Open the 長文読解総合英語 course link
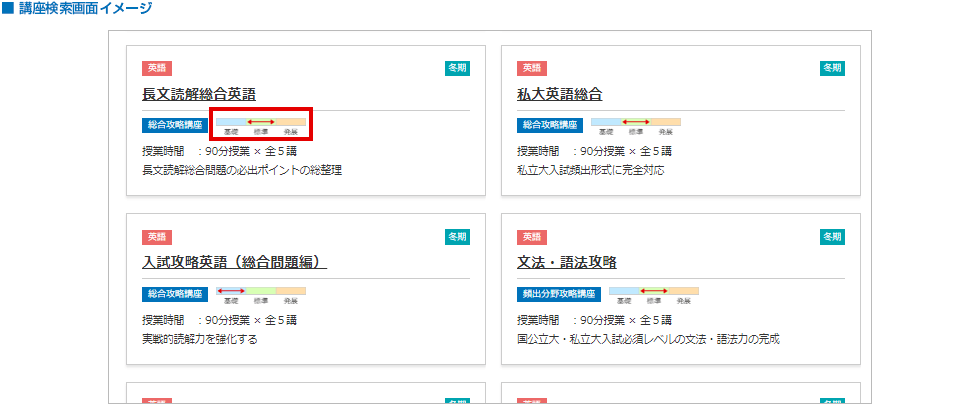This screenshot has width=980, height=404. tap(199, 95)
